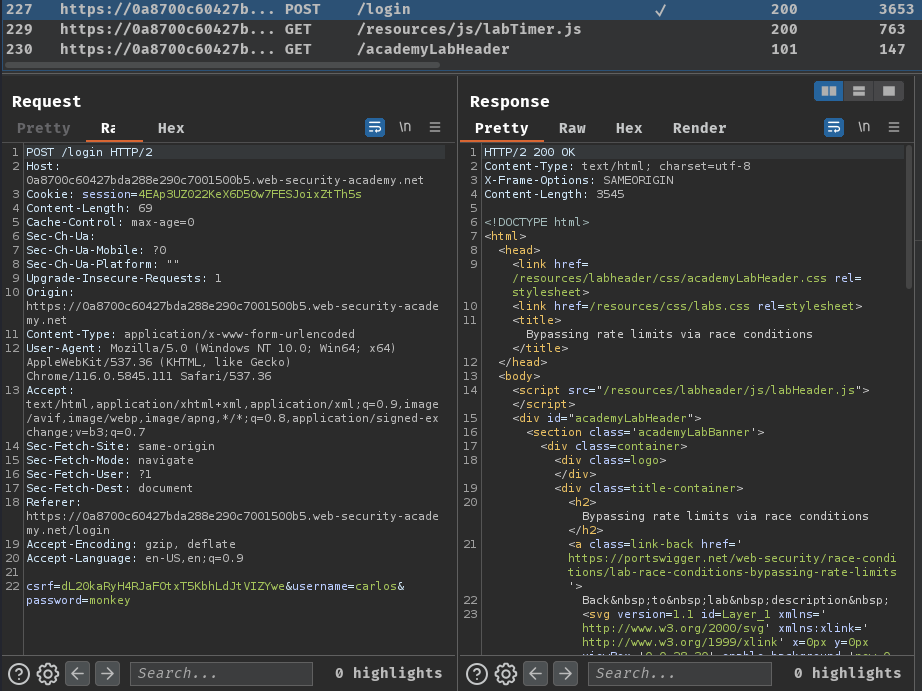Image resolution: width=922 pixels, height=691 pixels.
Task: Open Request search settings gear
Action: click(x=48, y=673)
